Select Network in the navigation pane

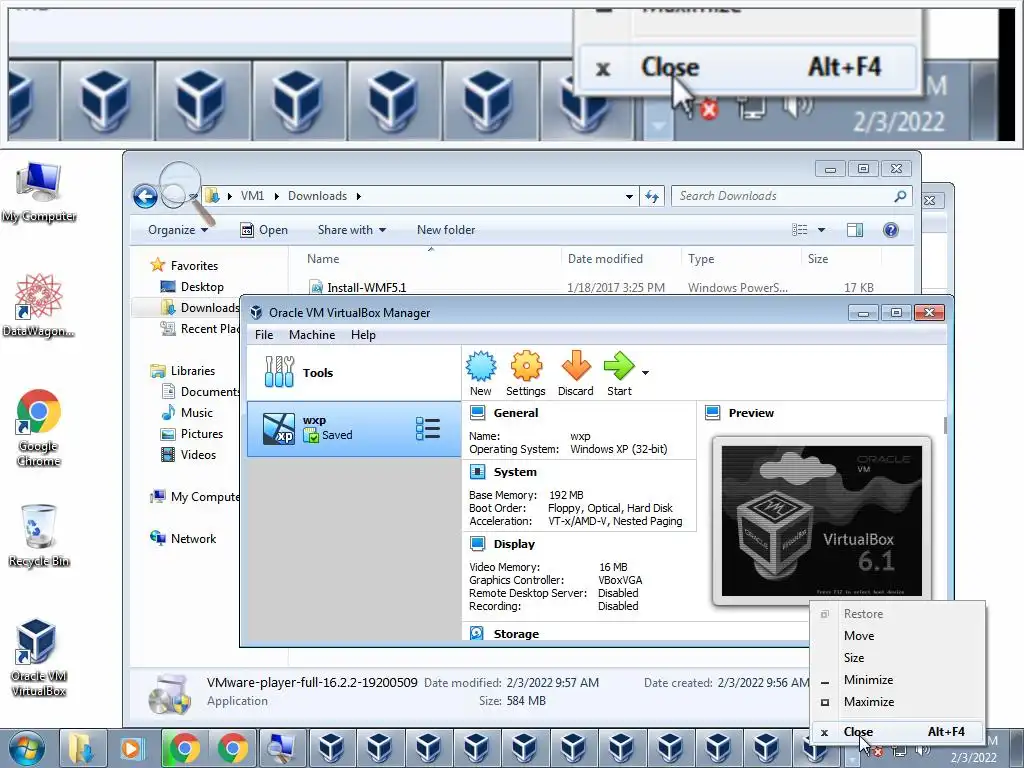(193, 539)
